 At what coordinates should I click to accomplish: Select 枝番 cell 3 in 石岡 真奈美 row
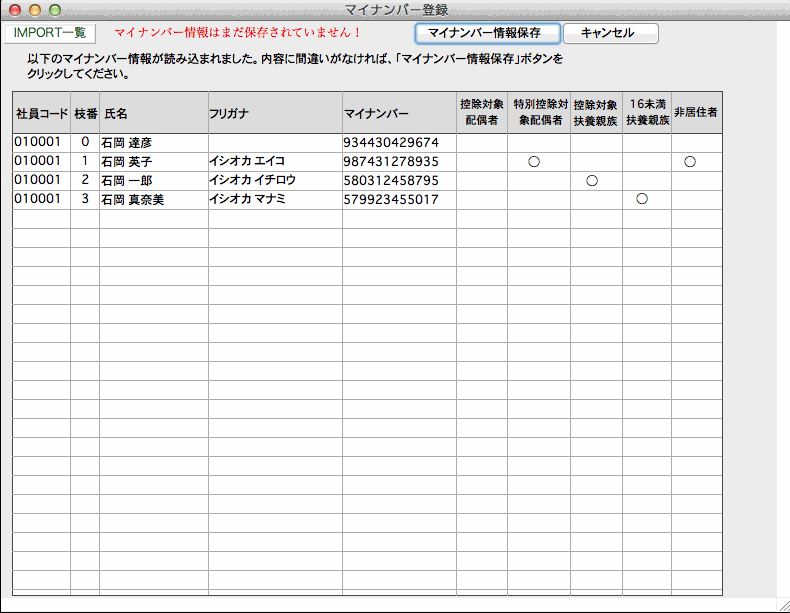pyautogui.click(x=85, y=199)
